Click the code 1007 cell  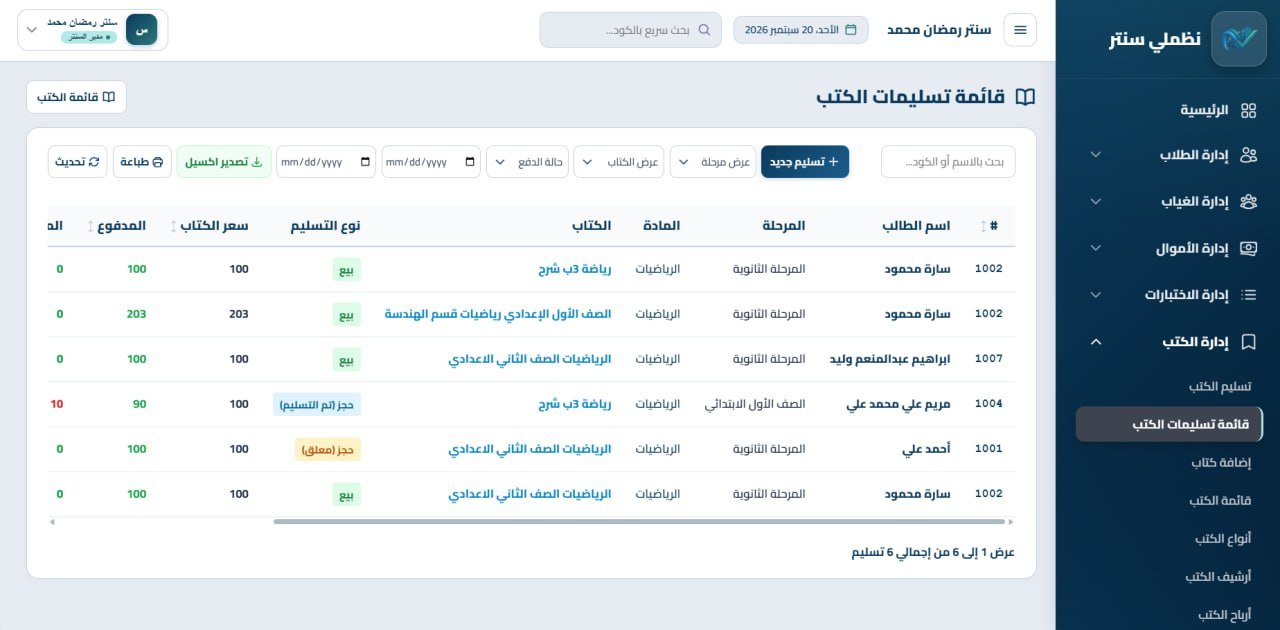point(988,359)
